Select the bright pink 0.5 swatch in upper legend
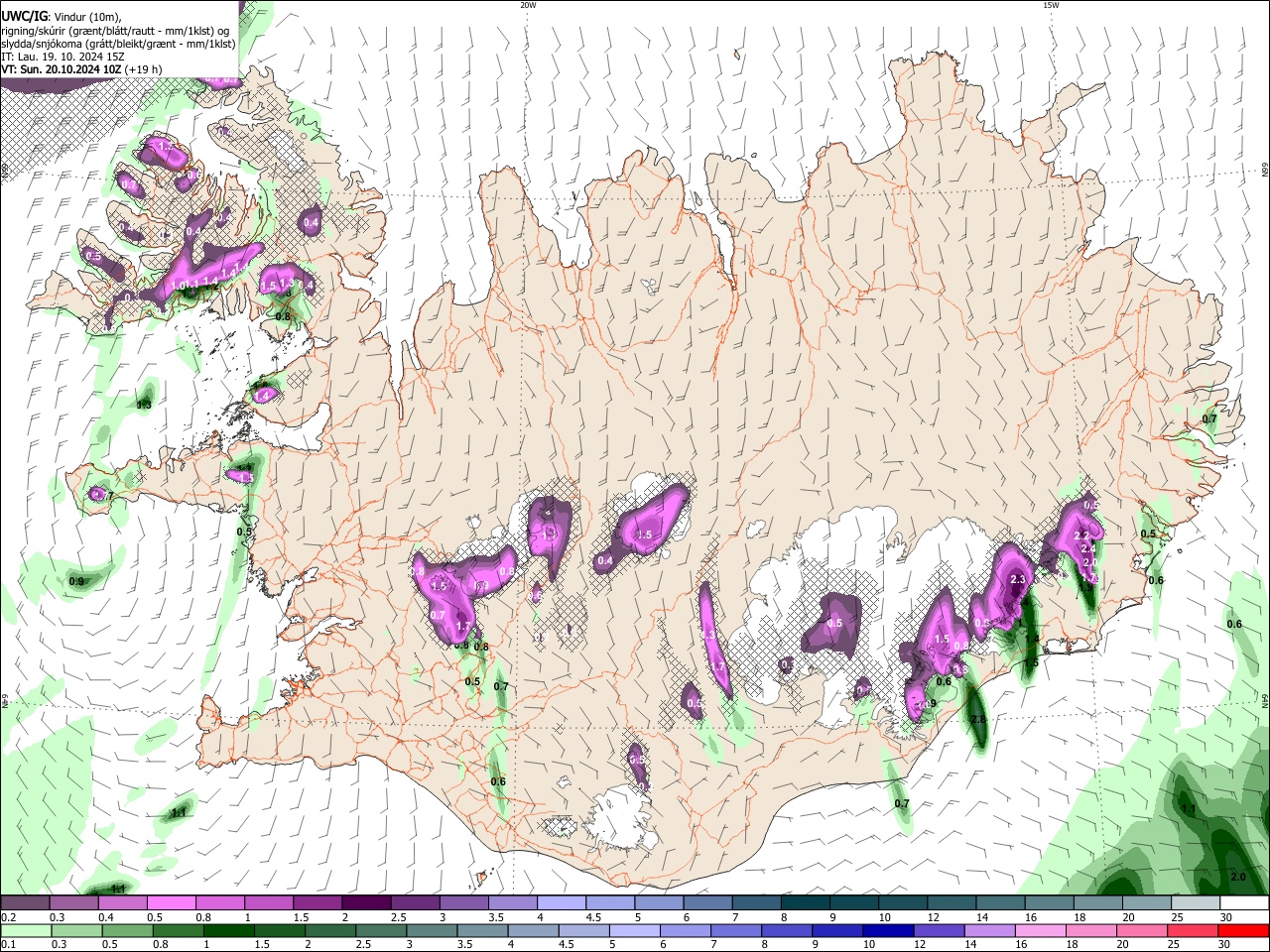 (x=171, y=902)
